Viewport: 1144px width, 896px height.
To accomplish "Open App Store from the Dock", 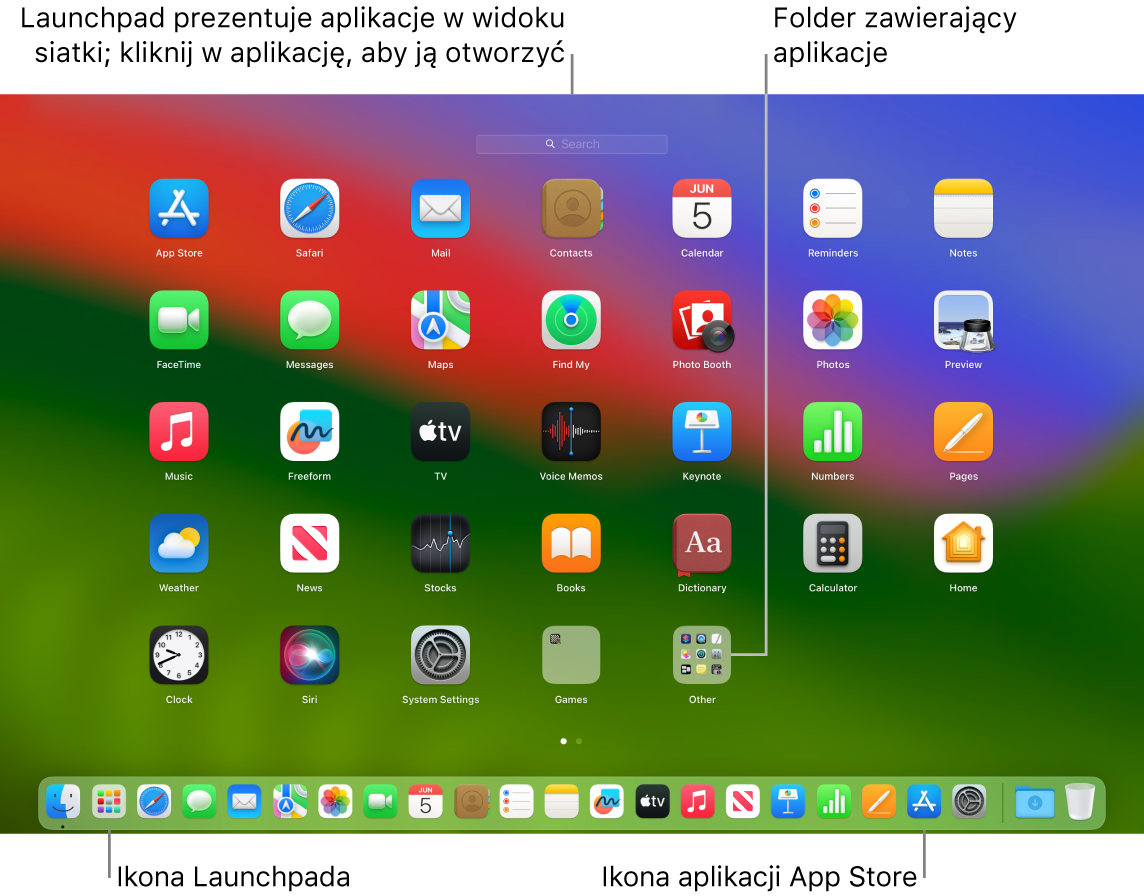I will tap(924, 802).
